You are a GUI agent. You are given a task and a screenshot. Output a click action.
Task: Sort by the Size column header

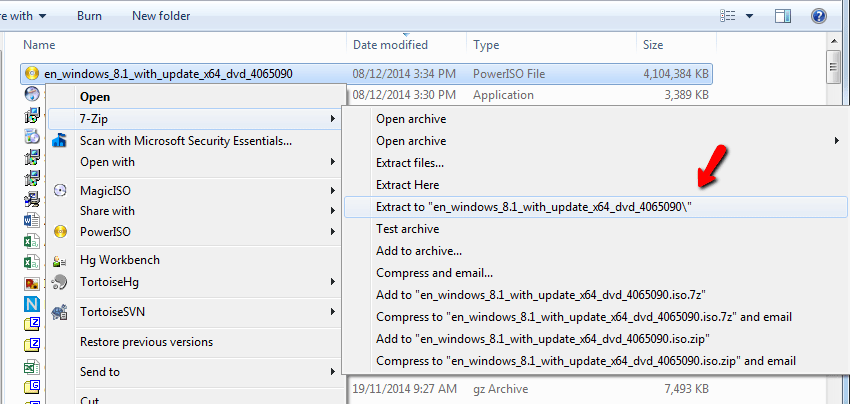(x=676, y=44)
